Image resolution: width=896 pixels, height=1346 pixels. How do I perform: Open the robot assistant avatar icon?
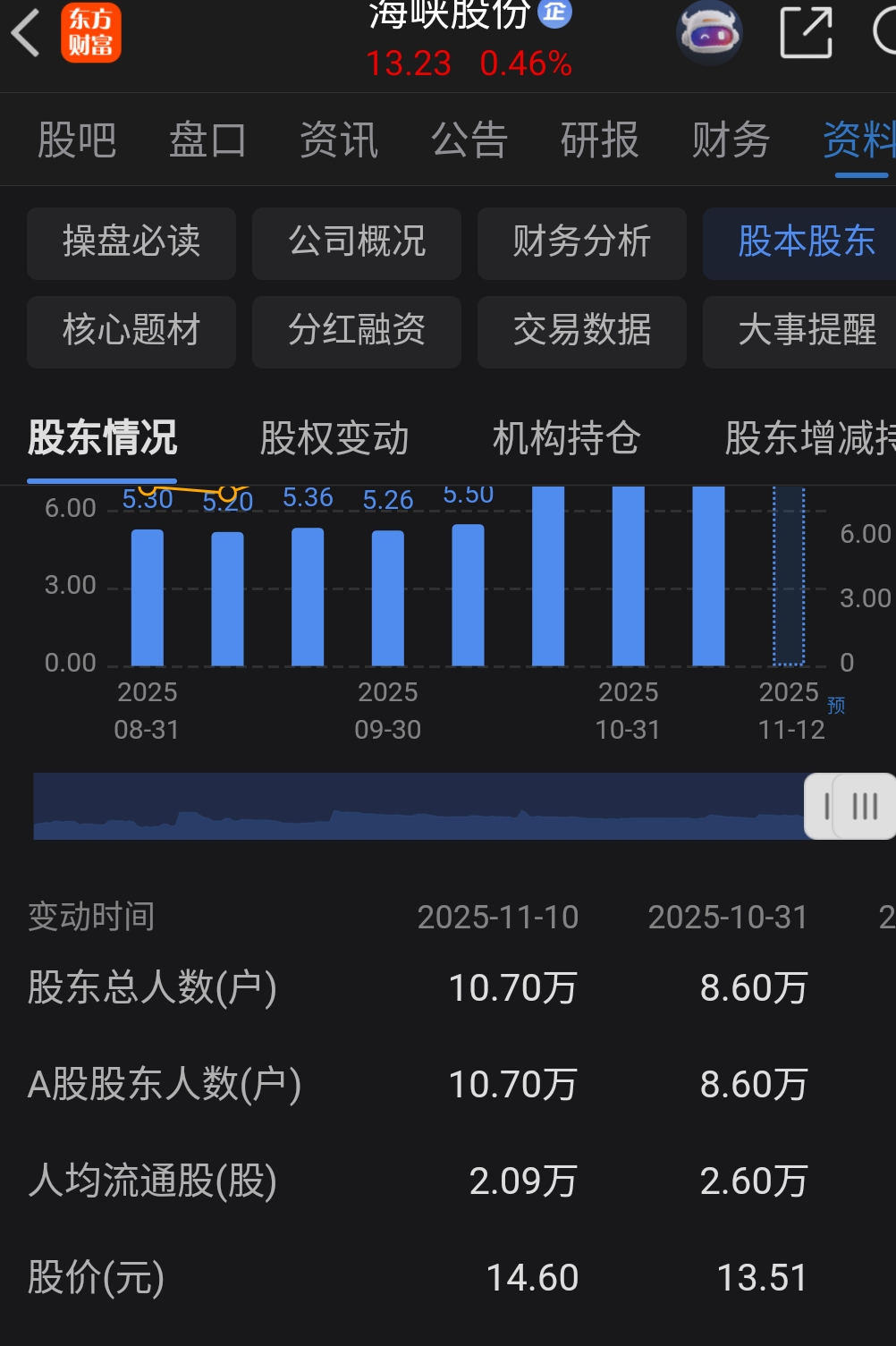pos(709,33)
